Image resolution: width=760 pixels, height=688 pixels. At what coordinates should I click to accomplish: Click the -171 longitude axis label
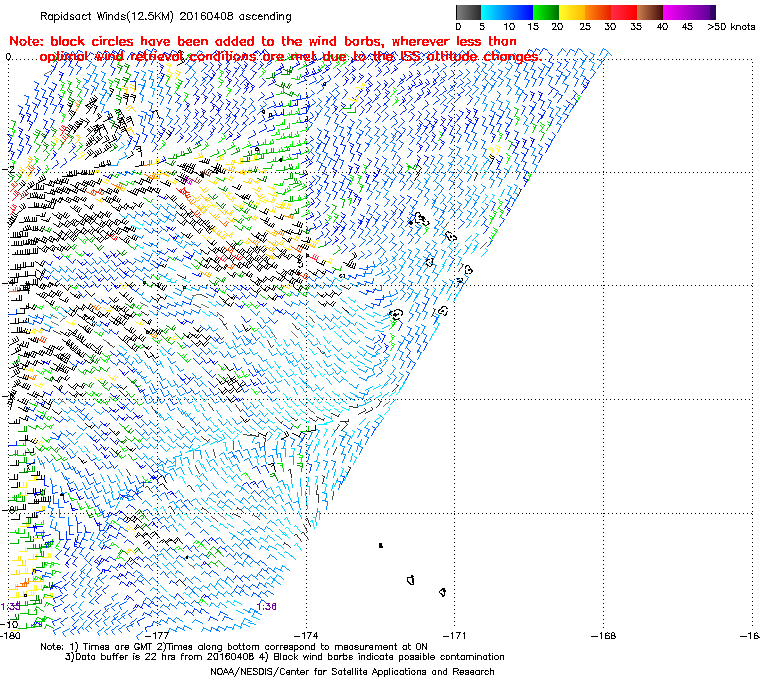coord(455,635)
